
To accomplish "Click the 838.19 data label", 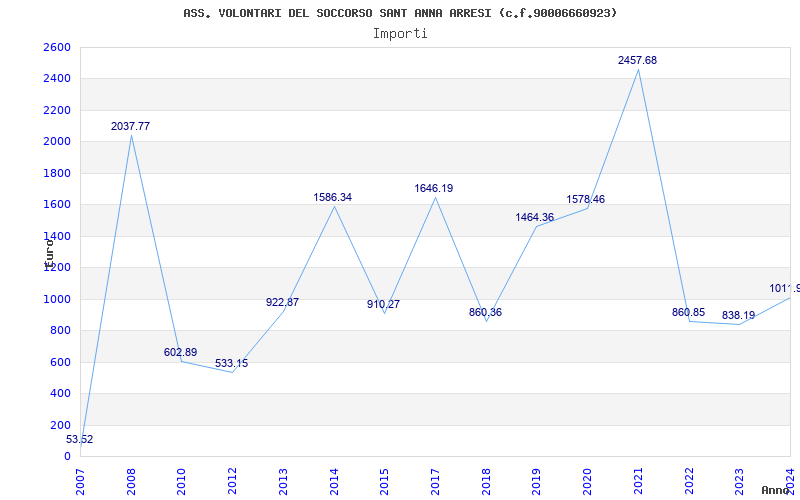I will point(738,316).
